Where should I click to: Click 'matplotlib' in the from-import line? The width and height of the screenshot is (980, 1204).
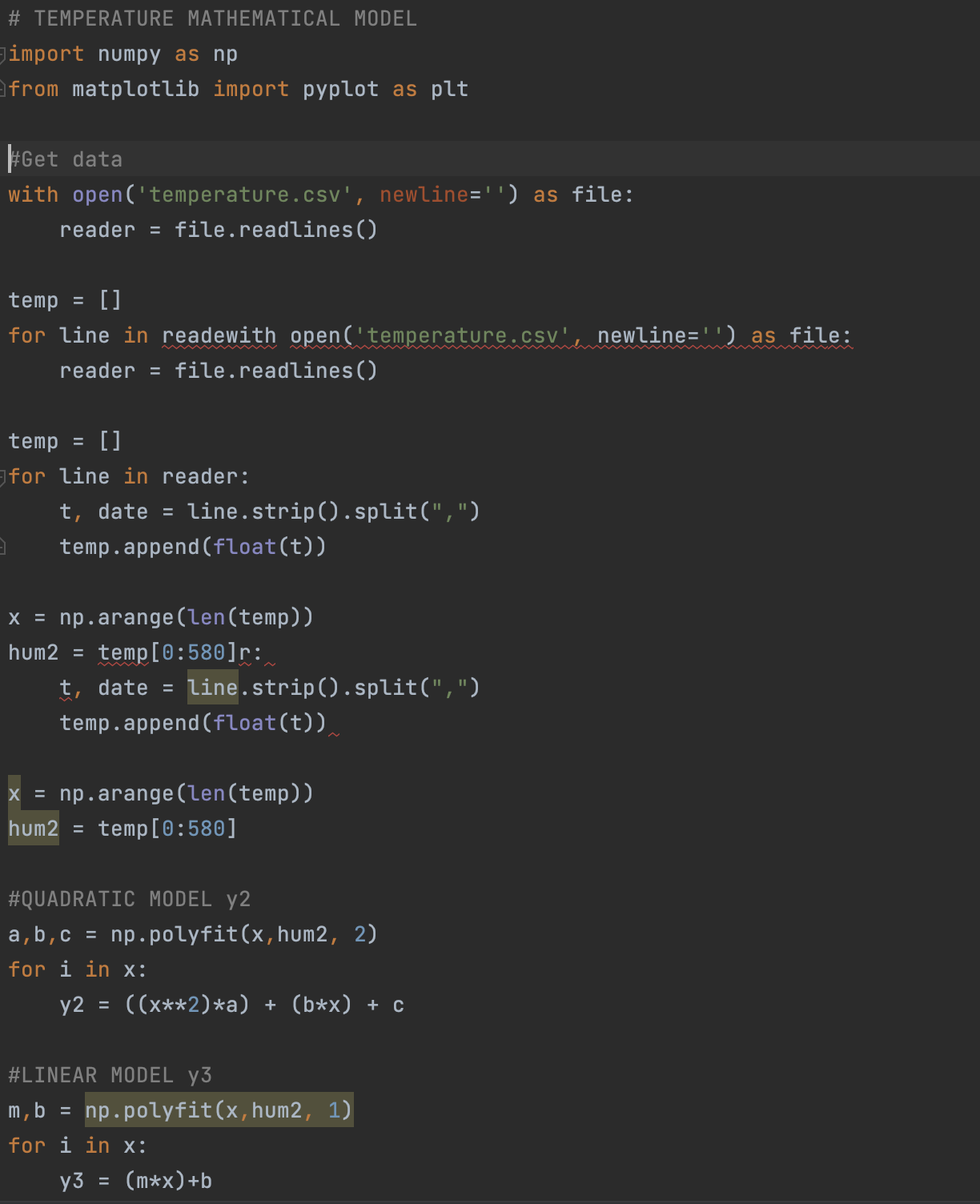click(135, 89)
